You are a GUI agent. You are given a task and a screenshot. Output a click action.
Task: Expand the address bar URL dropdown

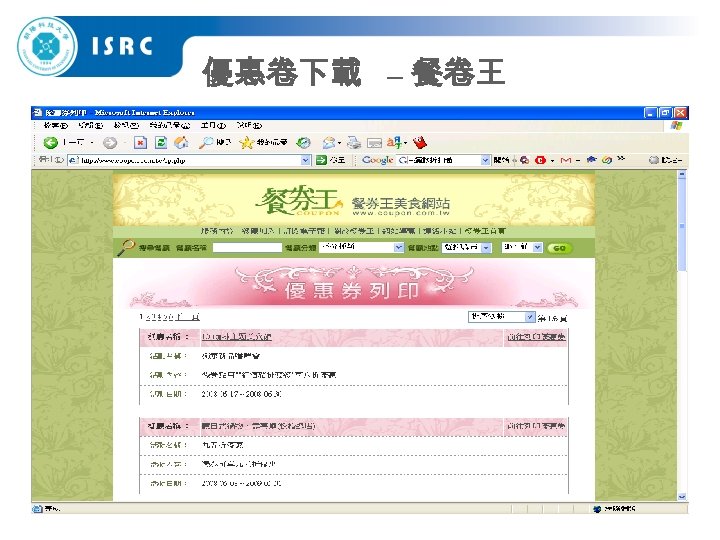tap(306, 160)
